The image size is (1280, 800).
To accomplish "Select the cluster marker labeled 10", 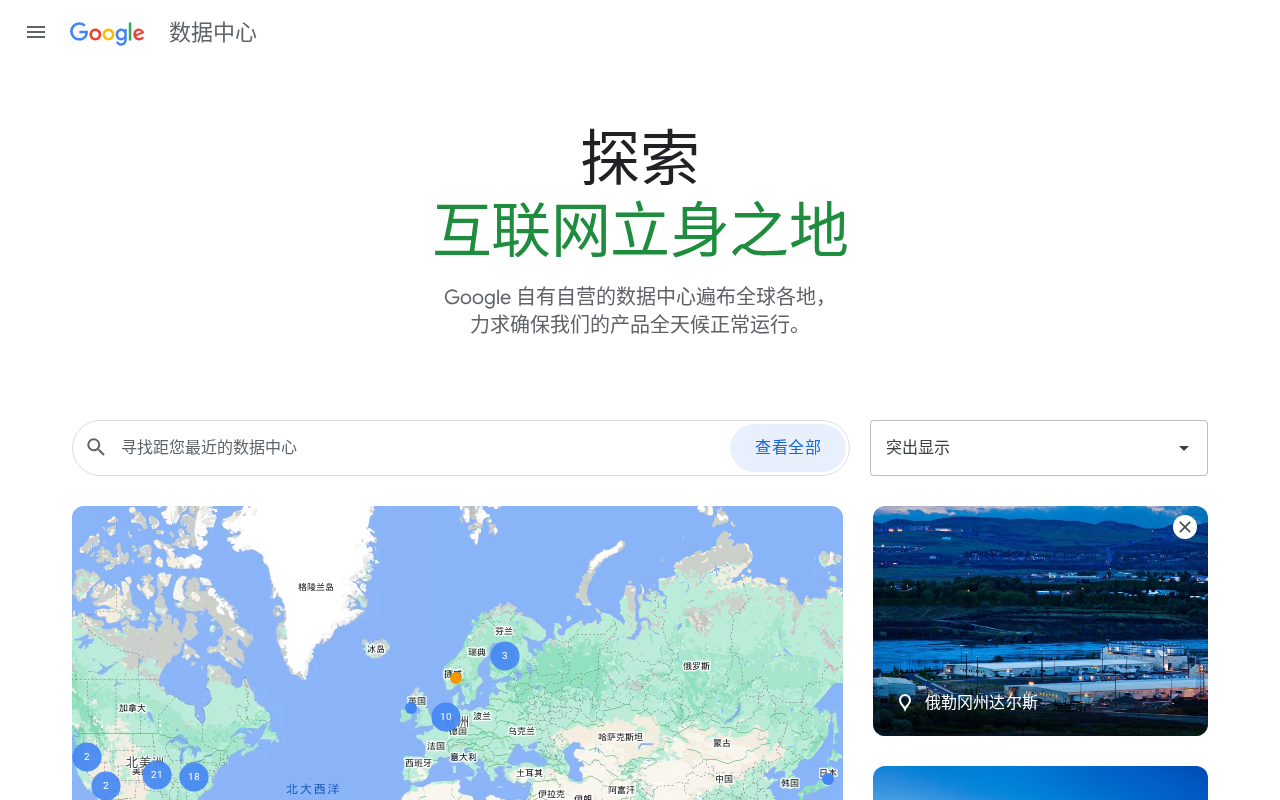I will coord(446,717).
